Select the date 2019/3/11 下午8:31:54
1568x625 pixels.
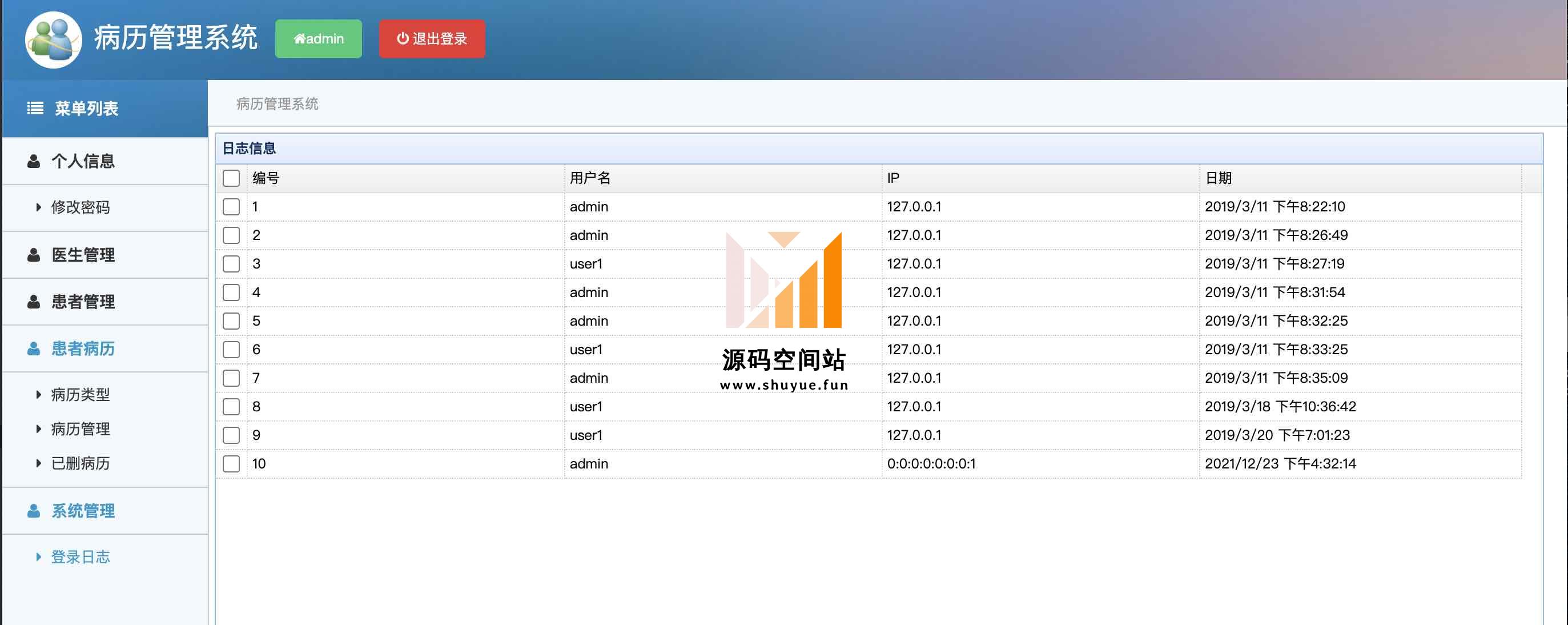click(x=1274, y=293)
